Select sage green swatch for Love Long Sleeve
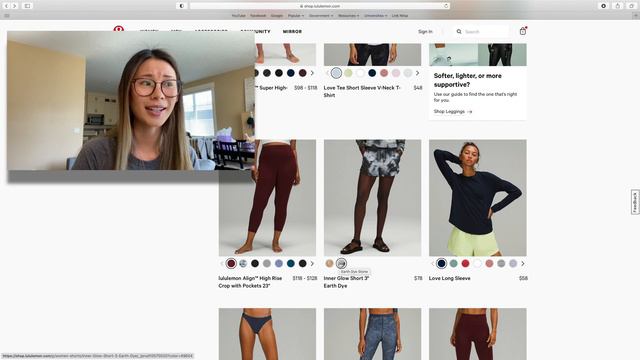The image size is (640, 360). tap(453, 264)
